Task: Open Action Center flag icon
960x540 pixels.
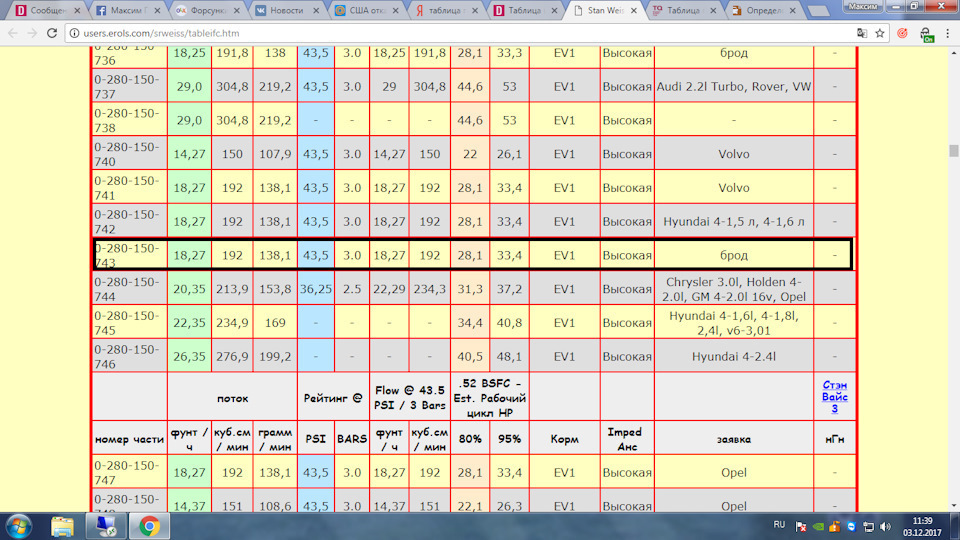Action: pos(801,527)
